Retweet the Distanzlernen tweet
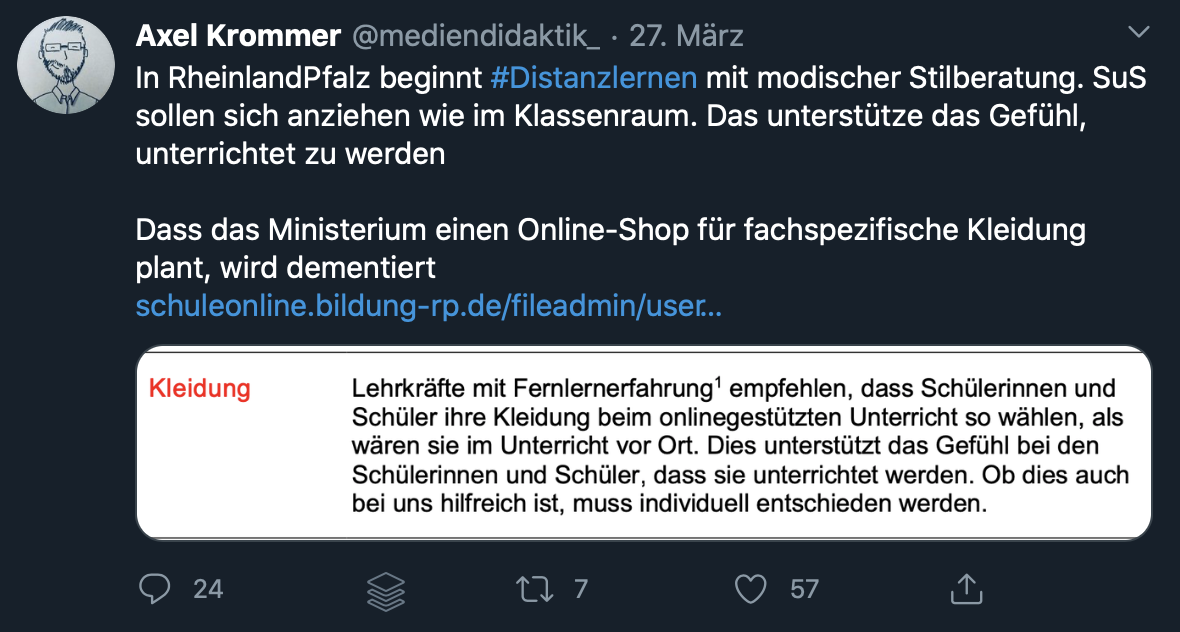The height and width of the screenshot is (632, 1180). (x=535, y=589)
